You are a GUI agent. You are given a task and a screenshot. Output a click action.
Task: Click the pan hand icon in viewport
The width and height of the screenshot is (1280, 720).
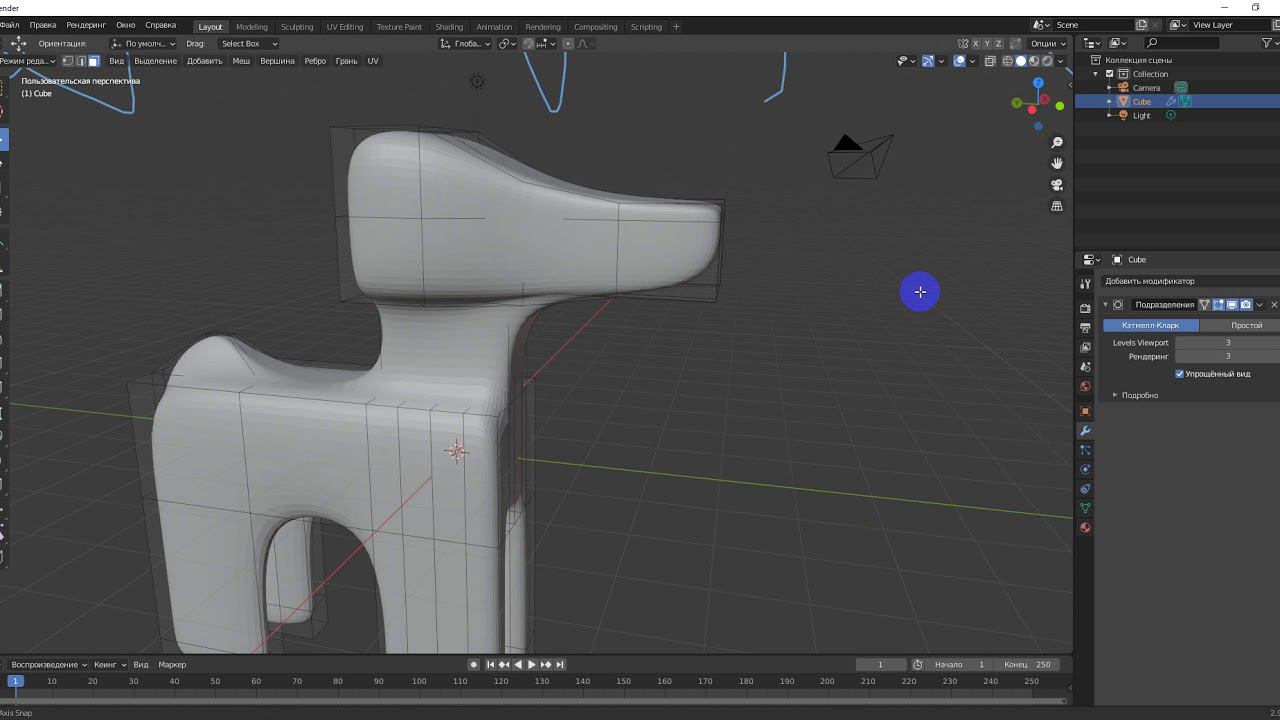click(1057, 163)
